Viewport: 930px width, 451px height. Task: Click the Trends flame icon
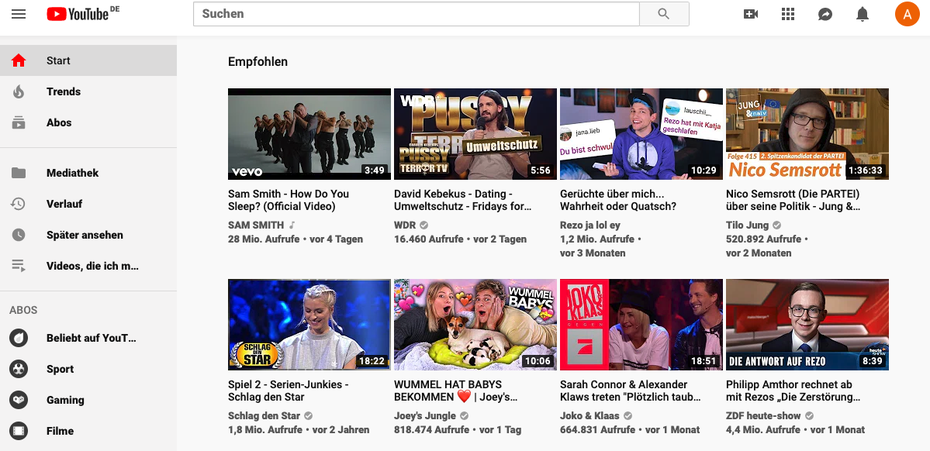(x=19, y=91)
